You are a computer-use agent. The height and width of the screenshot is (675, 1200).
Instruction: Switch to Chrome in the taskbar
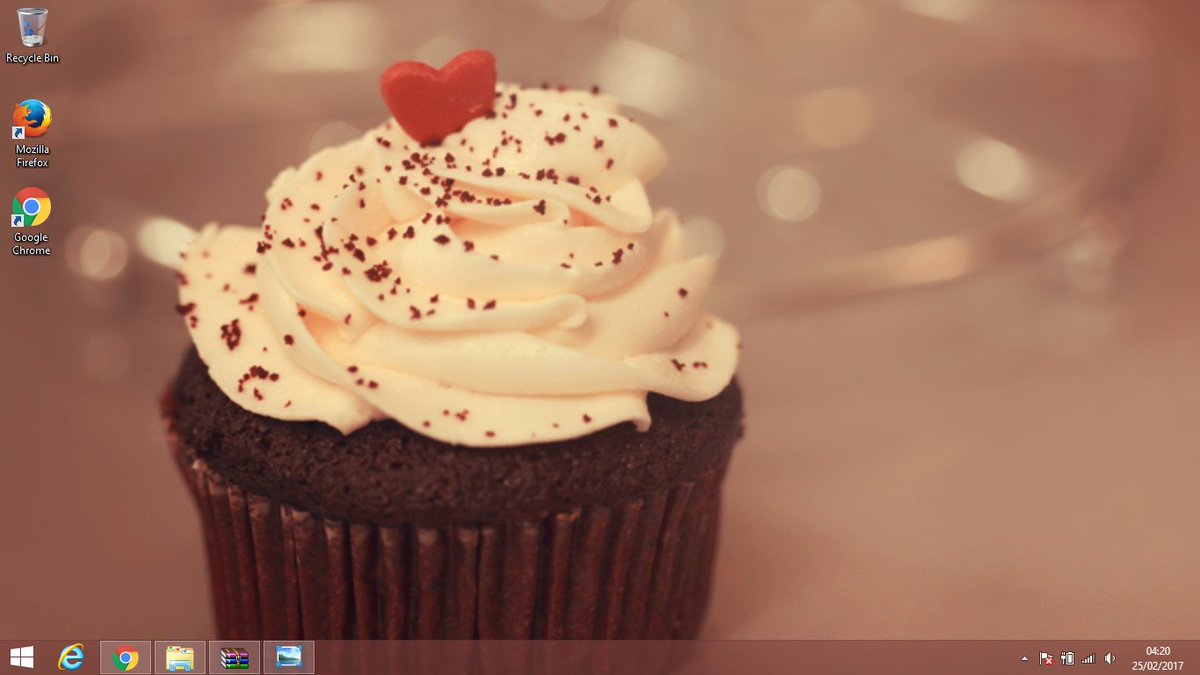point(126,657)
